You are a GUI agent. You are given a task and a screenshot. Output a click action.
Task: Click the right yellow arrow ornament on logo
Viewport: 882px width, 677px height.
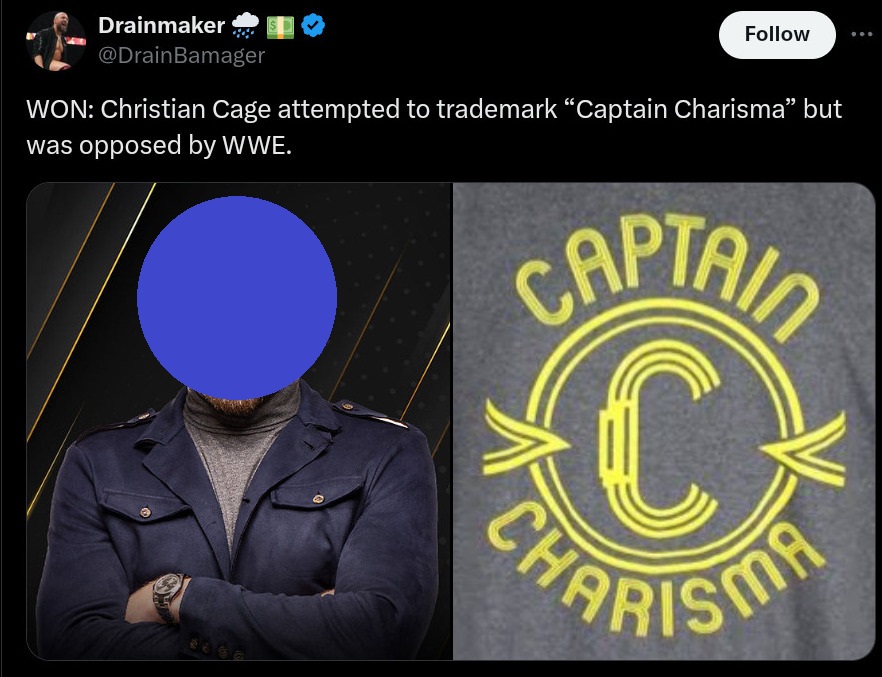pos(803,448)
